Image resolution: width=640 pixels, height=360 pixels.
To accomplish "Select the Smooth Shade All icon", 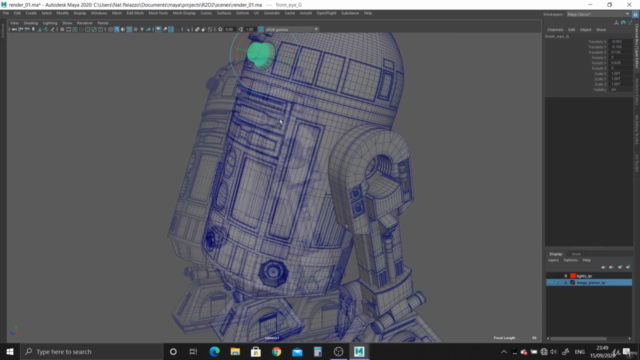I will 117,29.
